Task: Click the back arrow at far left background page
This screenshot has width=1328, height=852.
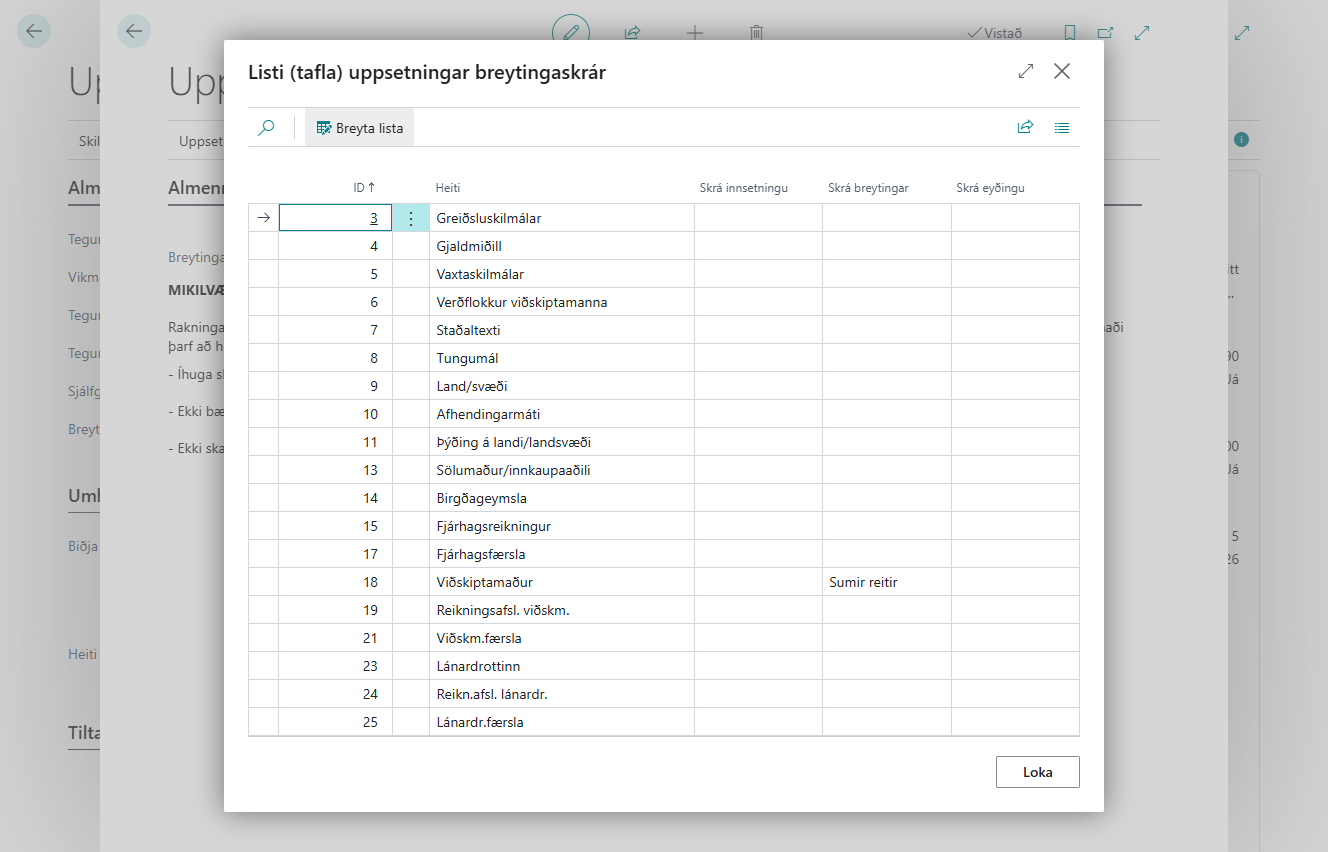Action: coord(34,31)
